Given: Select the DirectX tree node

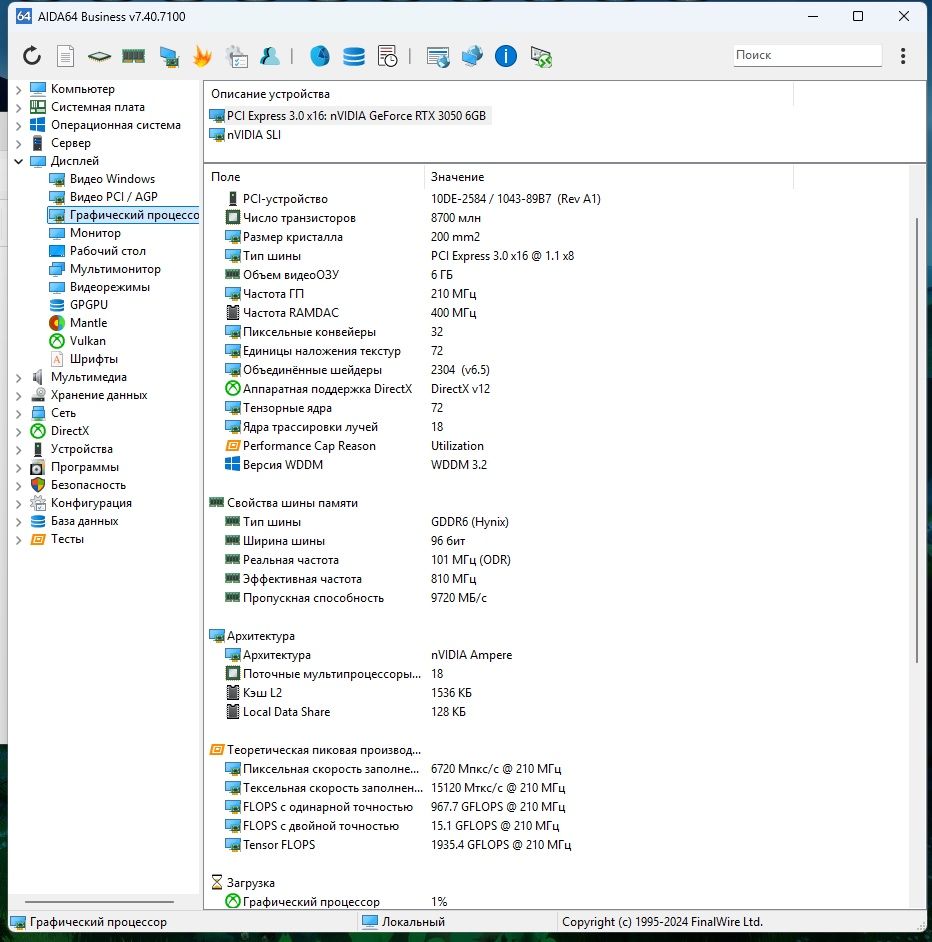Looking at the screenshot, I should click(59, 431).
